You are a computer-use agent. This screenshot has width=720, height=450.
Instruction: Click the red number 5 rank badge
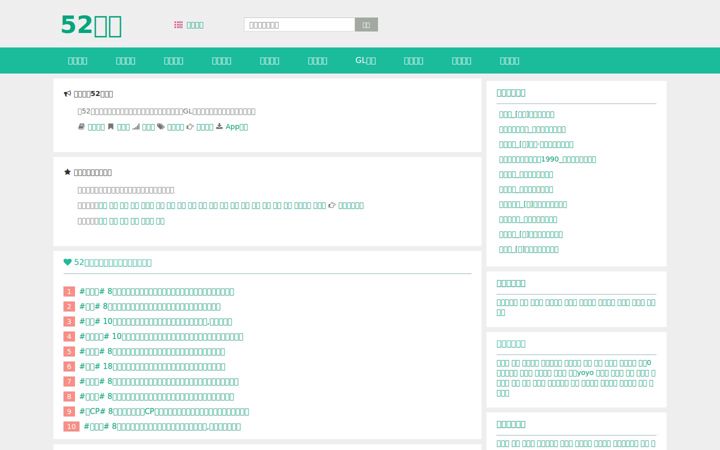point(69,352)
